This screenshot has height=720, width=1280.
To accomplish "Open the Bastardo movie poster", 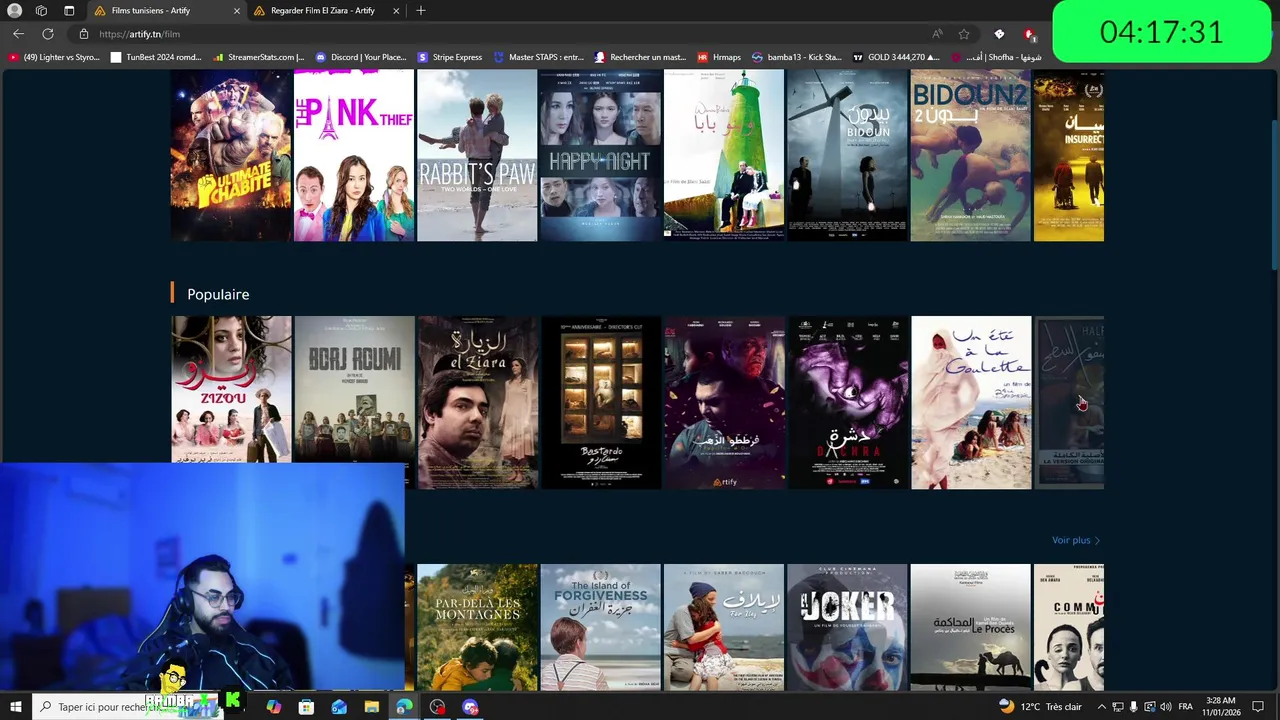I will (x=600, y=402).
